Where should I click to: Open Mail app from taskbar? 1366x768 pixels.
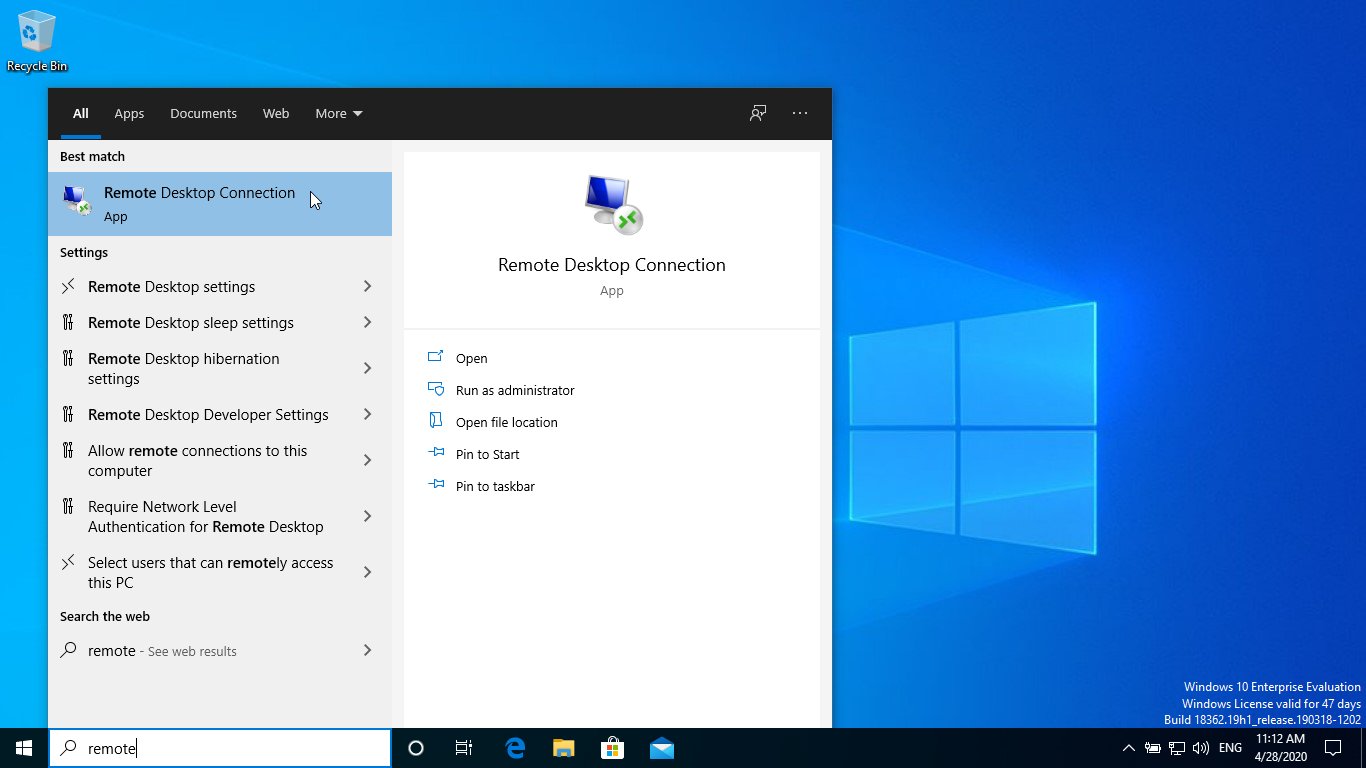tap(661, 748)
